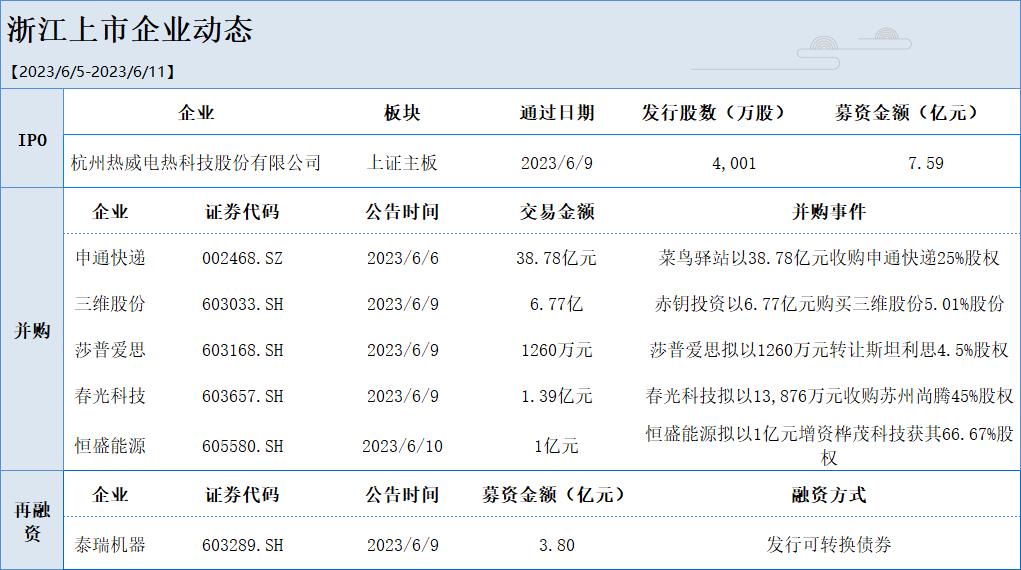The image size is (1021, 570).
Task: Click the share count 4,001
Action: click(734, 164)
